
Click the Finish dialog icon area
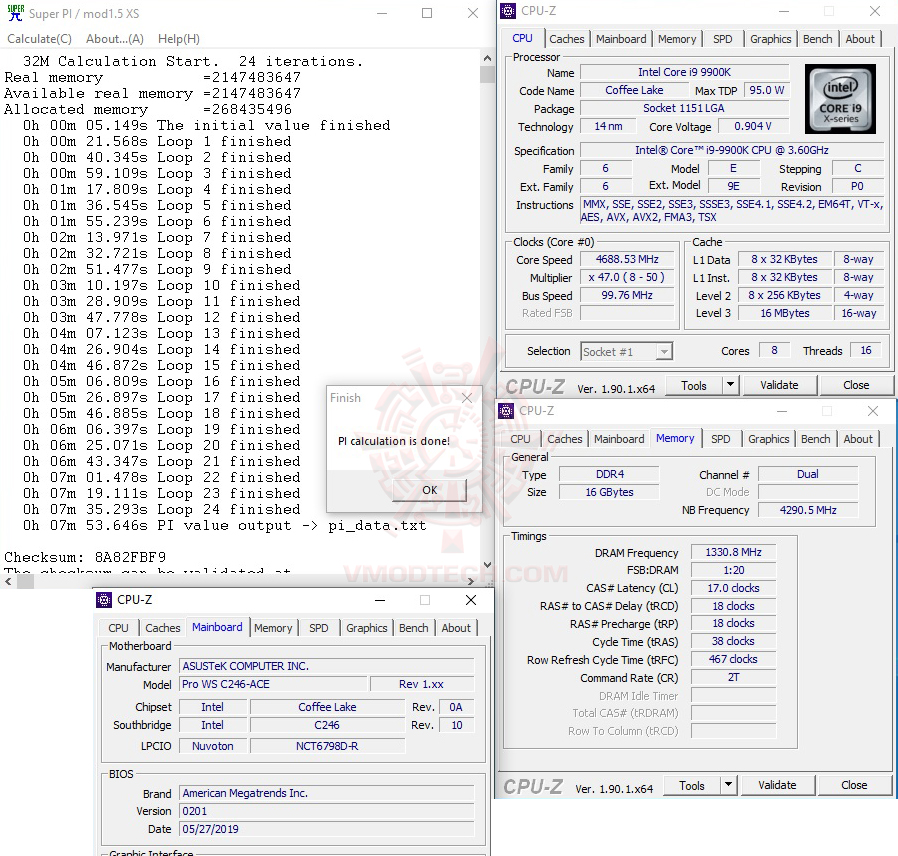click(x=333, y=398)
